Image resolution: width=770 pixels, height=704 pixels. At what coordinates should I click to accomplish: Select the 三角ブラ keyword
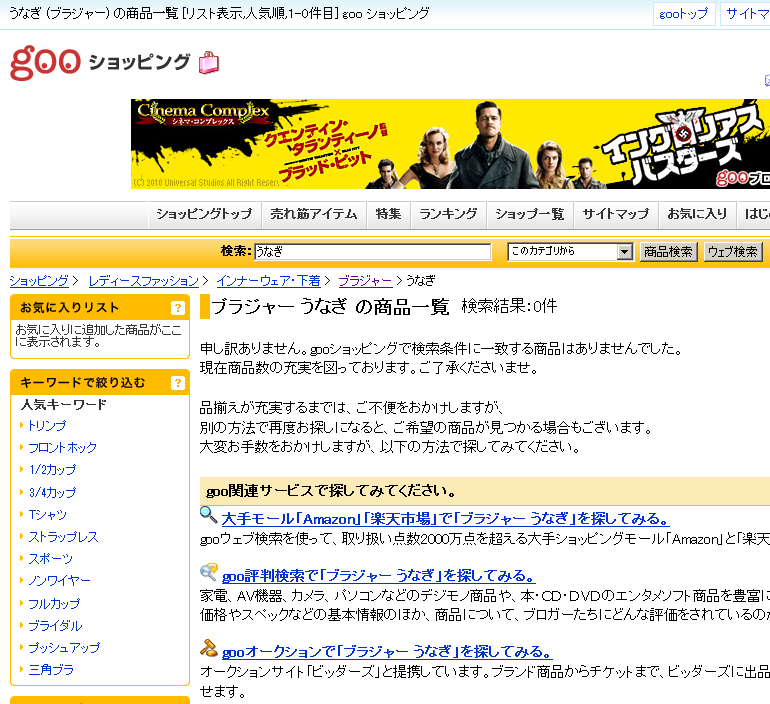pos(51,670)
